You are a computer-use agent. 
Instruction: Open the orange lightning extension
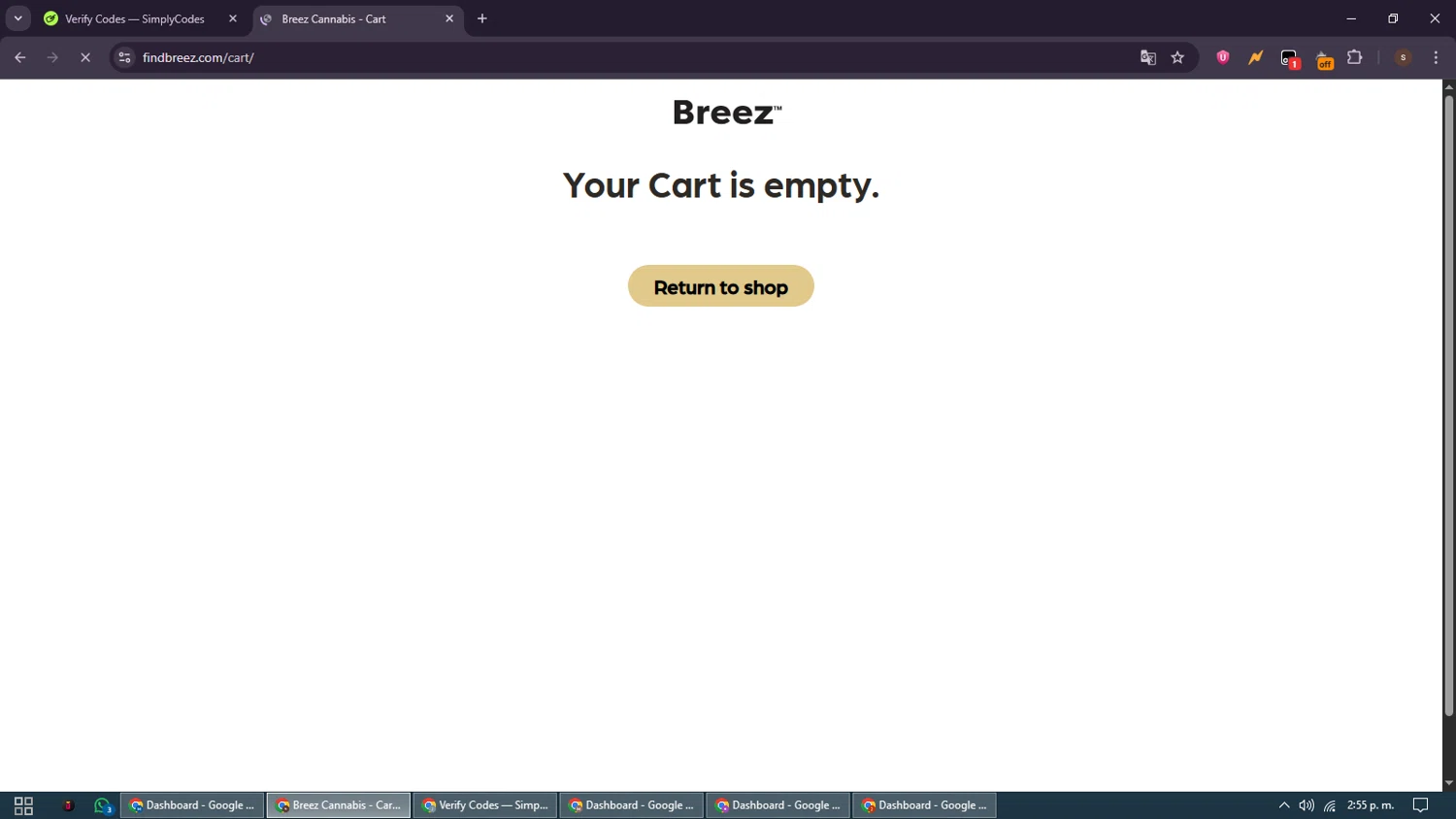click(1256, 57)
